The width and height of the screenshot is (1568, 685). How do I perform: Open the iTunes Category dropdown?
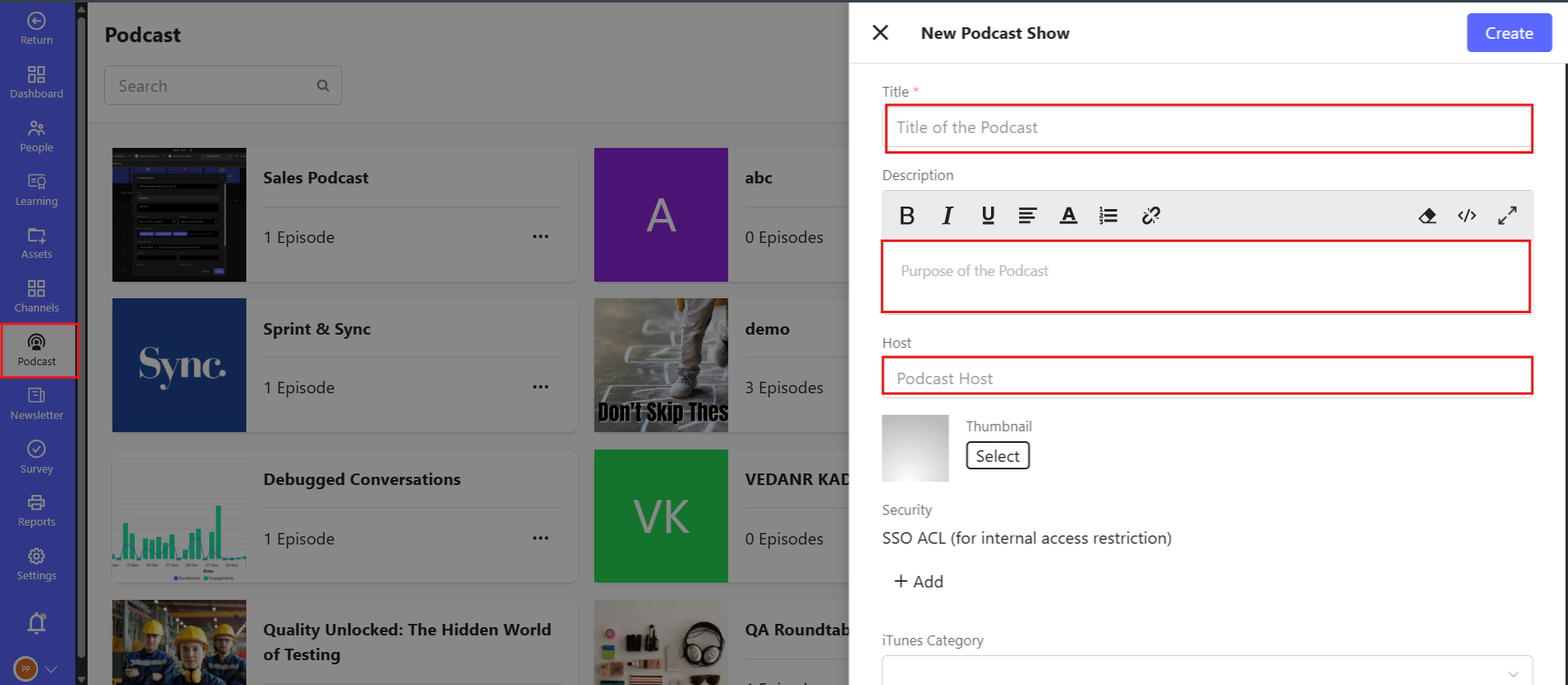[1208, 672]
